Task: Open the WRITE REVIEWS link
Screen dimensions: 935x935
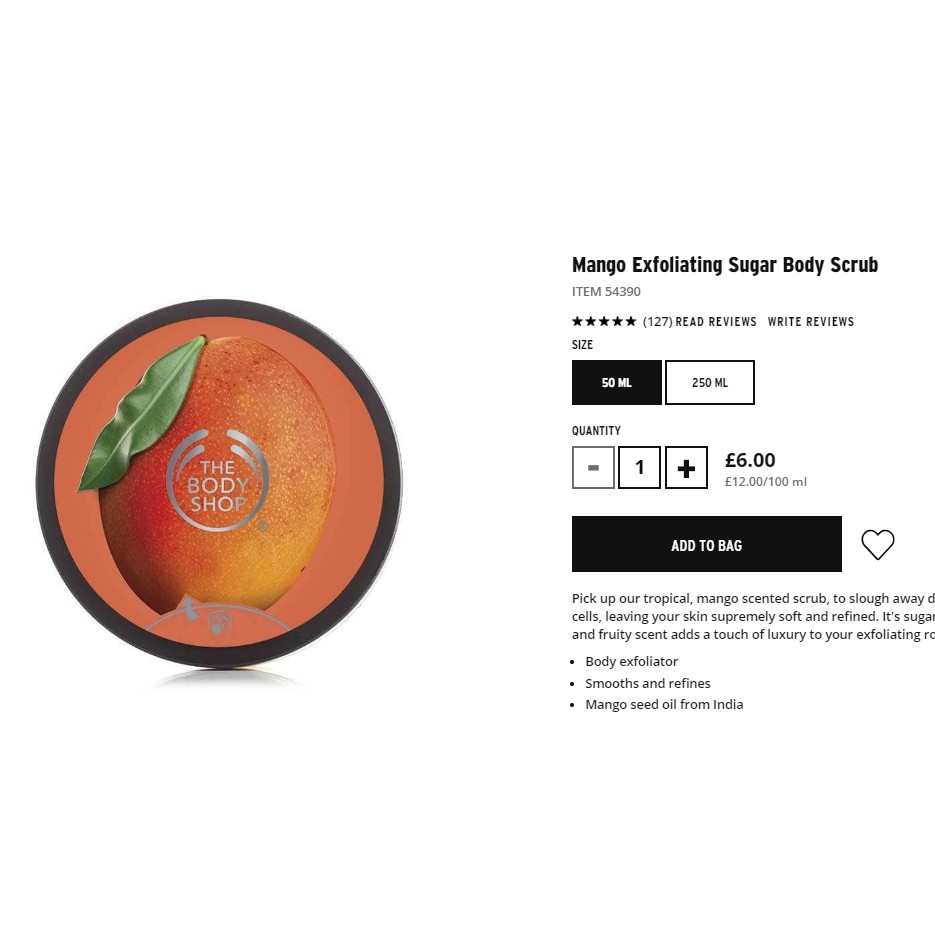Action: point(810,322)
